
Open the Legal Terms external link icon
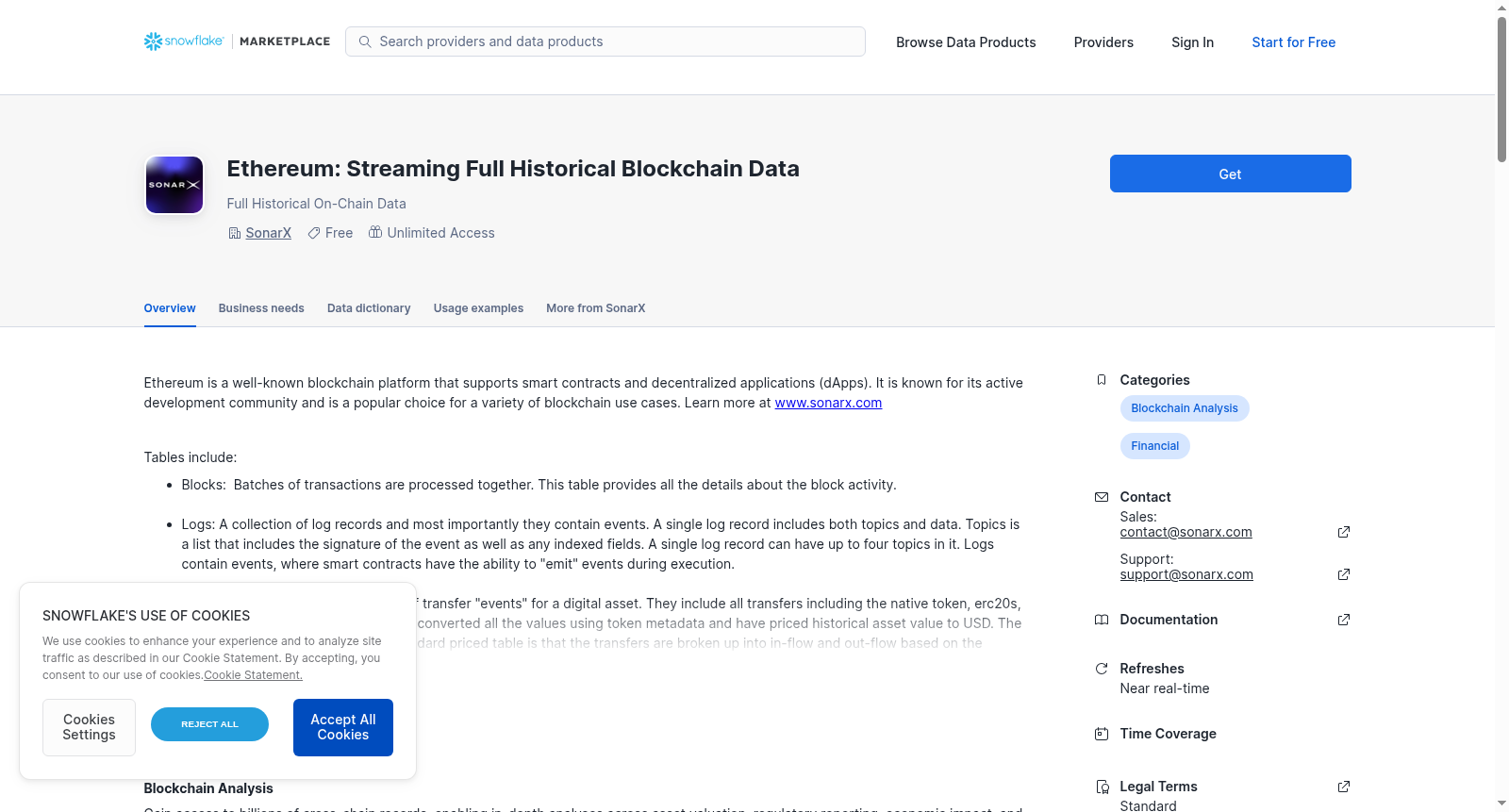point(1344,787)
